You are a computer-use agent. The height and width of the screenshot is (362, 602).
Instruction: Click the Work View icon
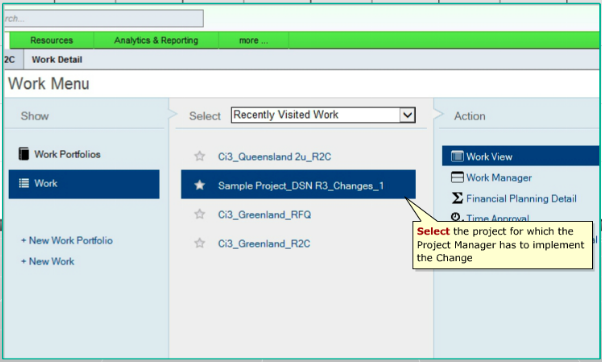457,156
